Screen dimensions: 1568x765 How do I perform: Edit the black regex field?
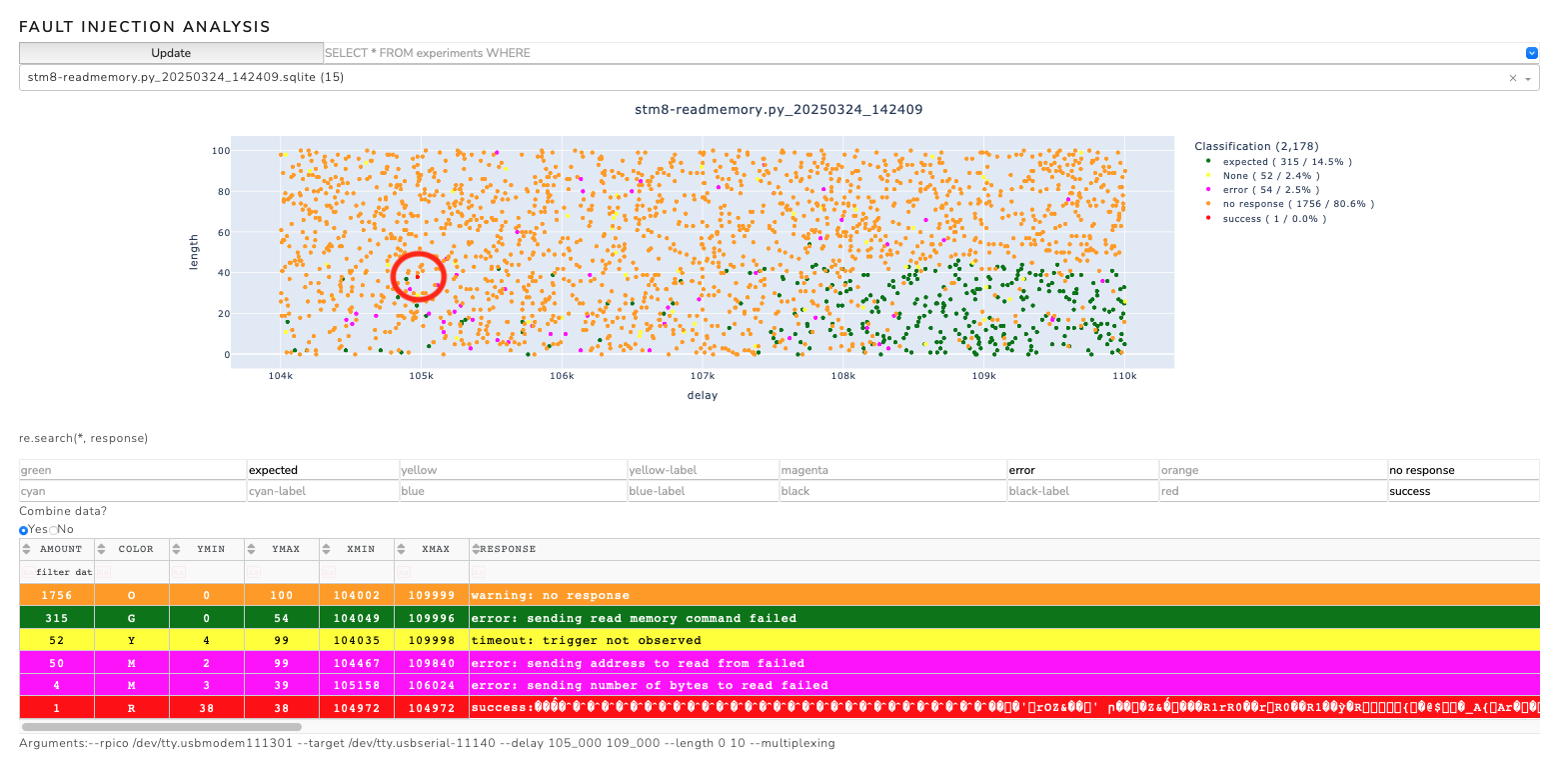pyautogui.click(x=892, y=491)
